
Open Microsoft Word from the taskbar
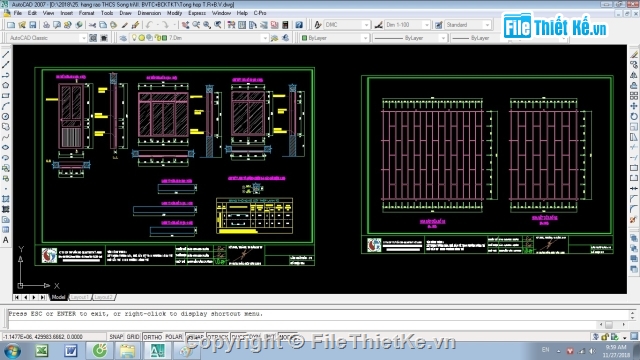point(71,351)
